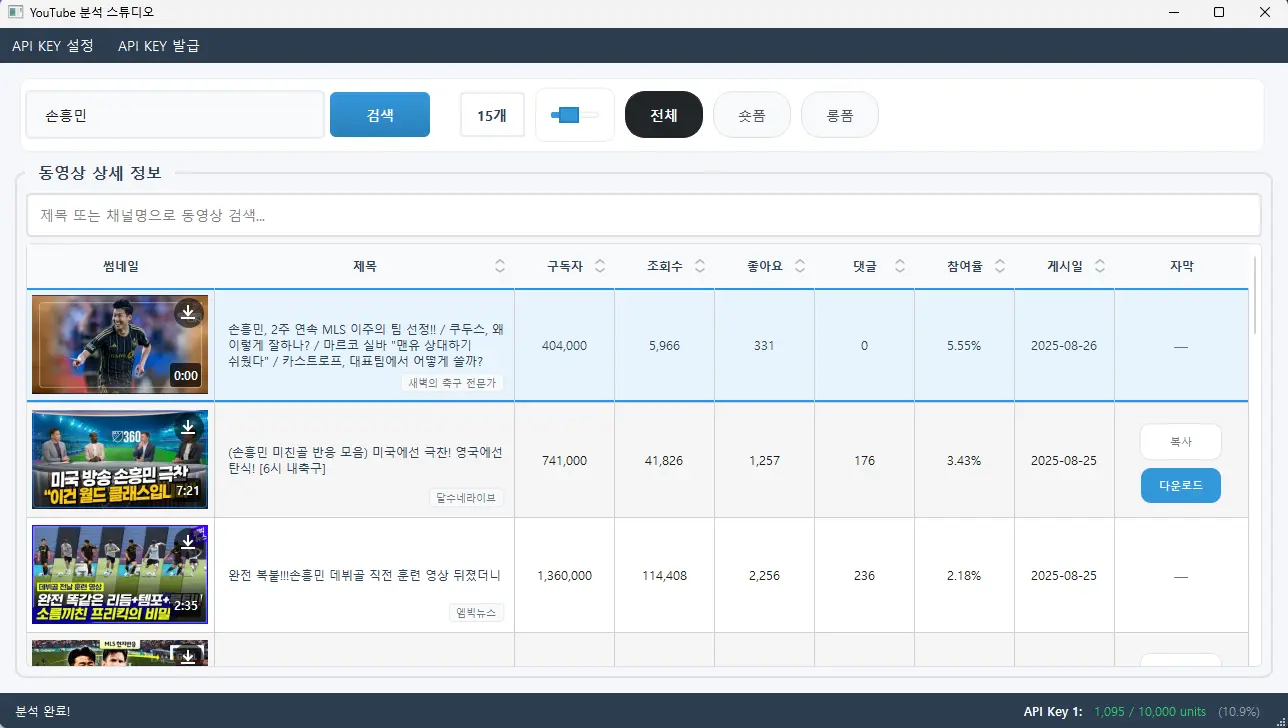Click the 다운로드 subtitle button on the 달수네라이브 row
The image size is (1288, 728).
pos(1180,485)
